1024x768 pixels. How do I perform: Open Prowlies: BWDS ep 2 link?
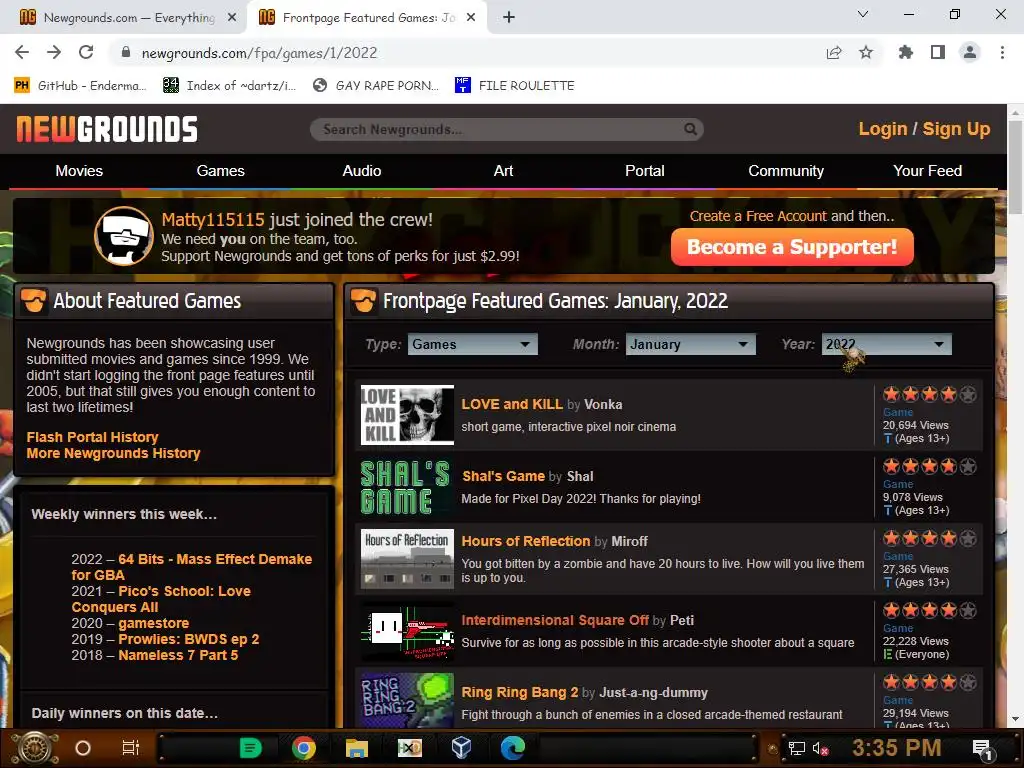[189, 639]
